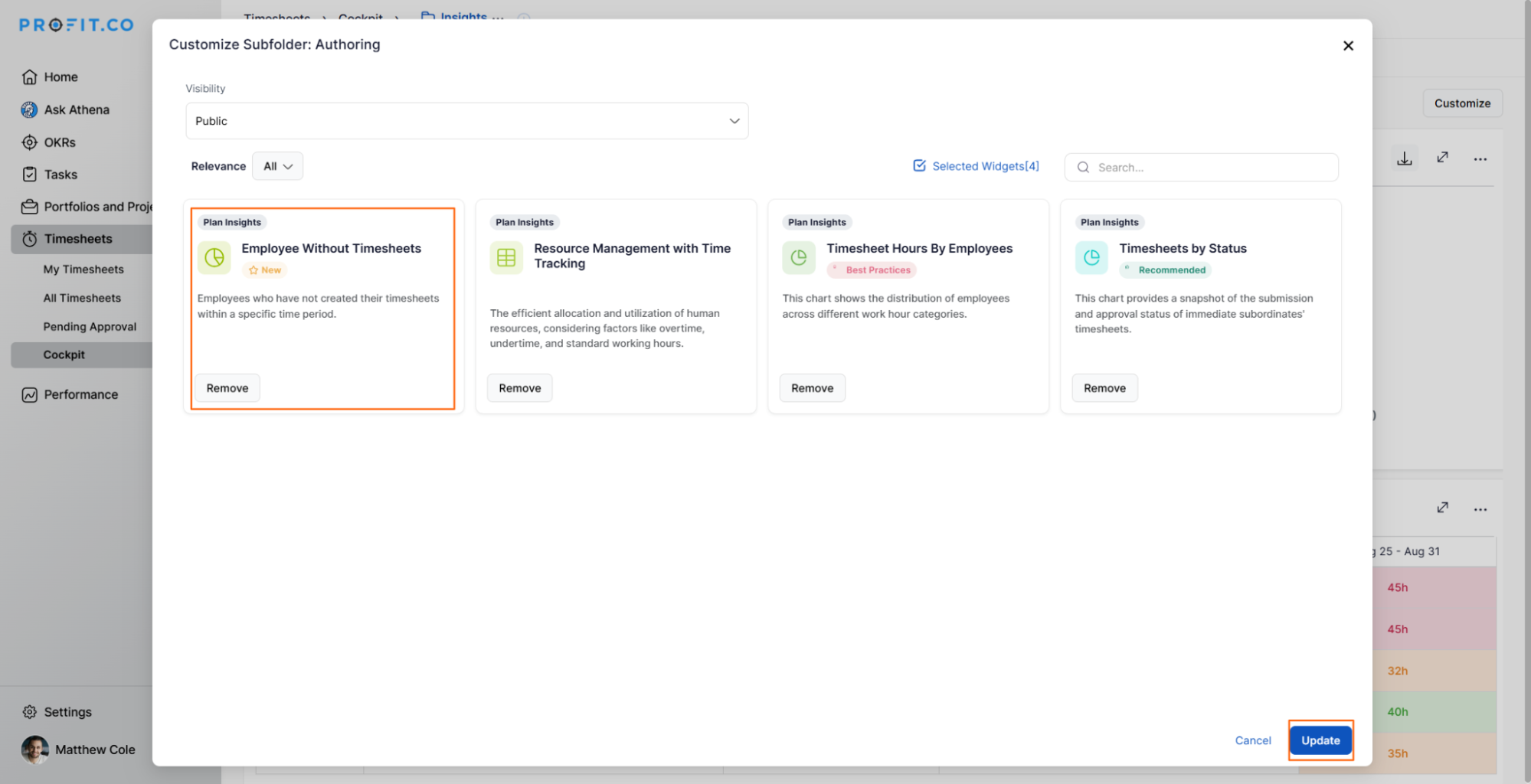Click the Tasks checklist icon

coord(29,175)
